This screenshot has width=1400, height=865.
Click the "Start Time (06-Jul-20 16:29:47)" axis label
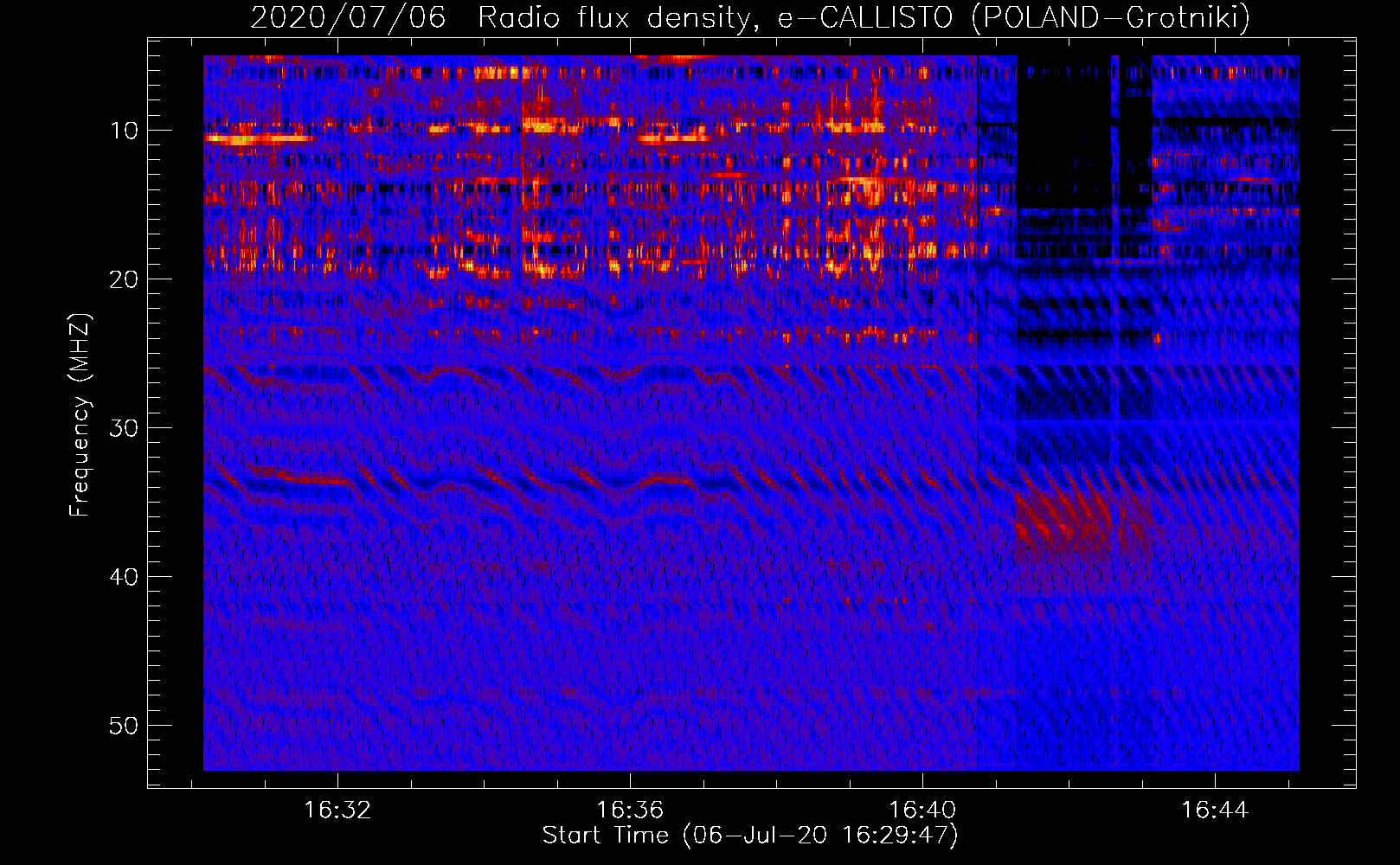(750, 836)
